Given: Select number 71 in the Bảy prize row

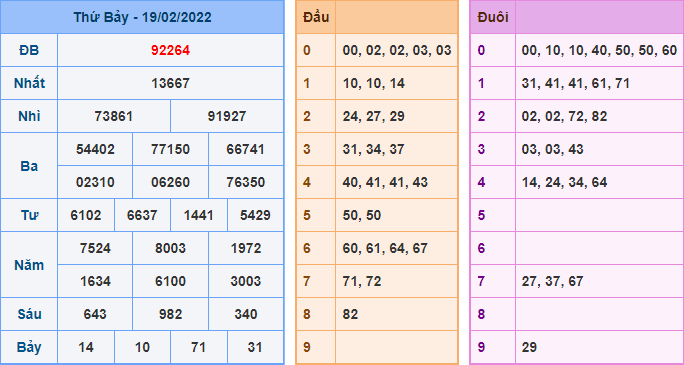Looking at the screenshot, I should (198, 348).
